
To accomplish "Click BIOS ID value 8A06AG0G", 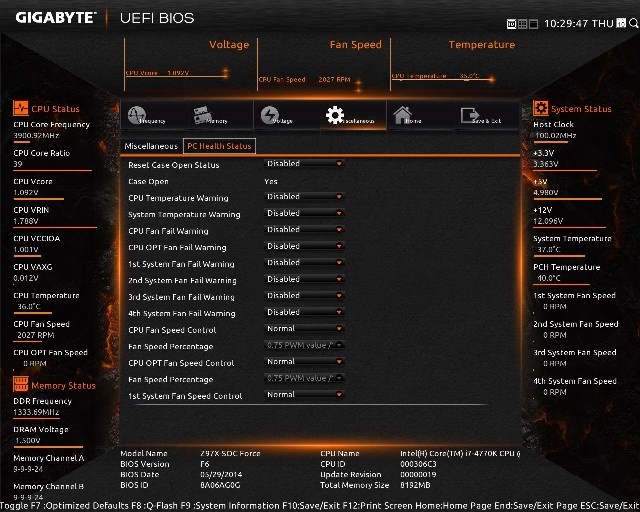I will point(220,485).
